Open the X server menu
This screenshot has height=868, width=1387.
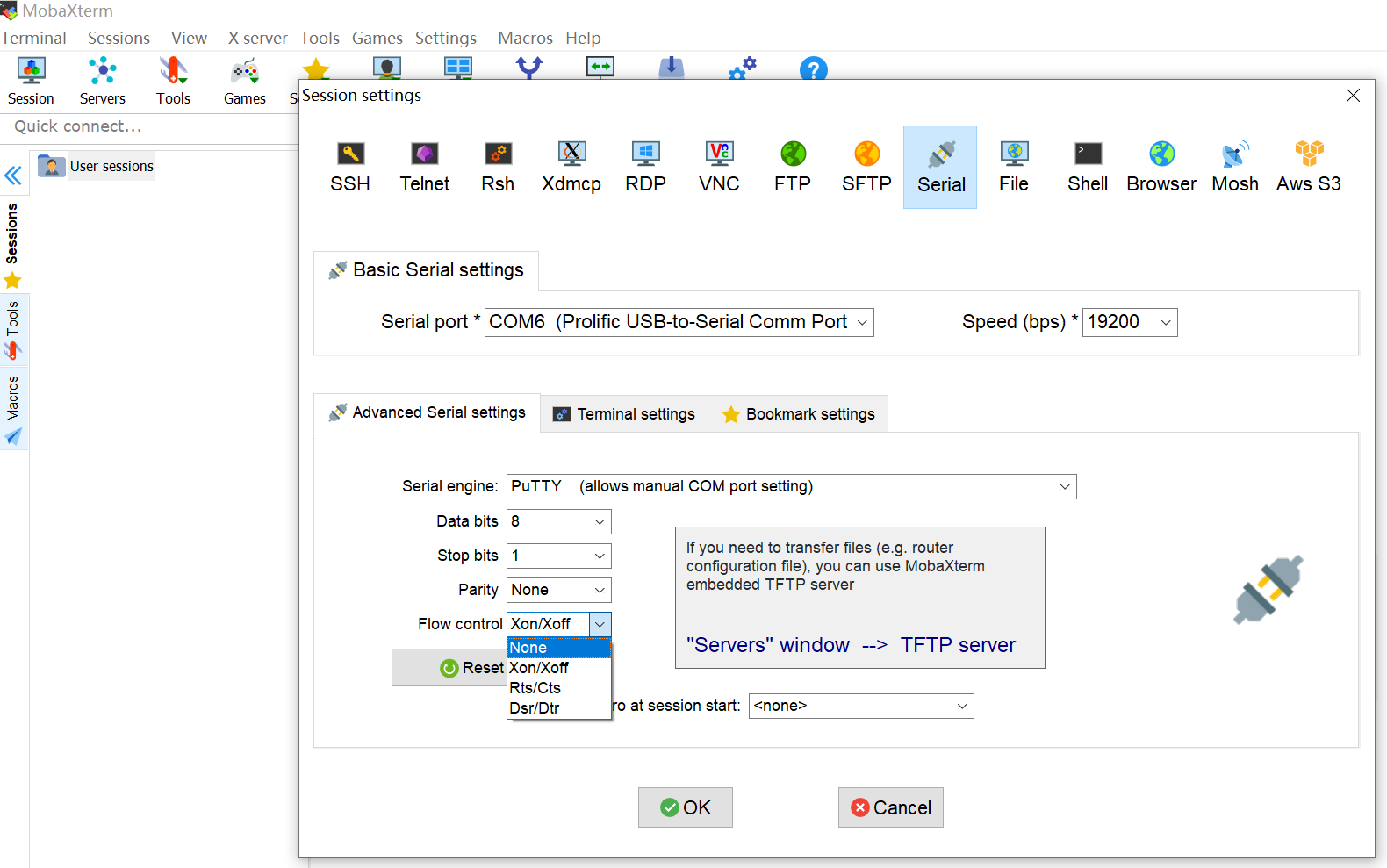click(x=257, y=38)
